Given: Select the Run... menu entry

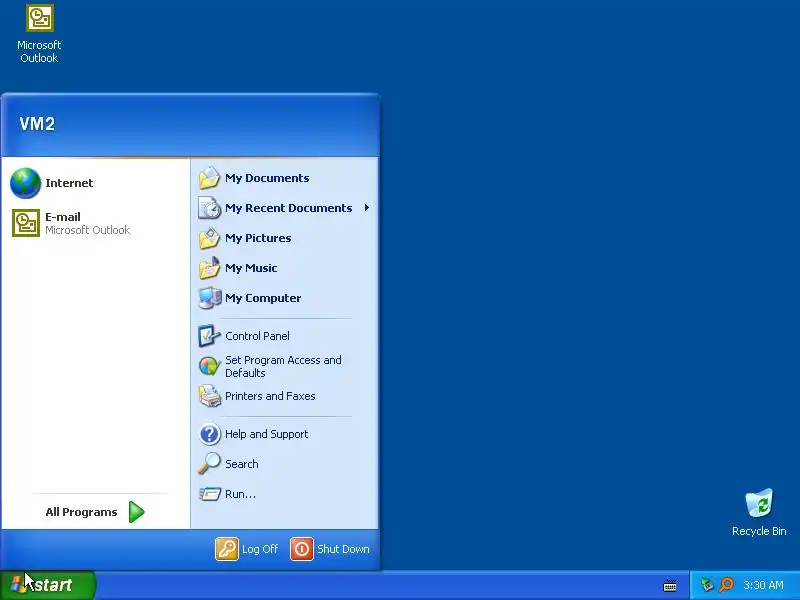Looking at the screenshot, I should [x=286, y=494].
